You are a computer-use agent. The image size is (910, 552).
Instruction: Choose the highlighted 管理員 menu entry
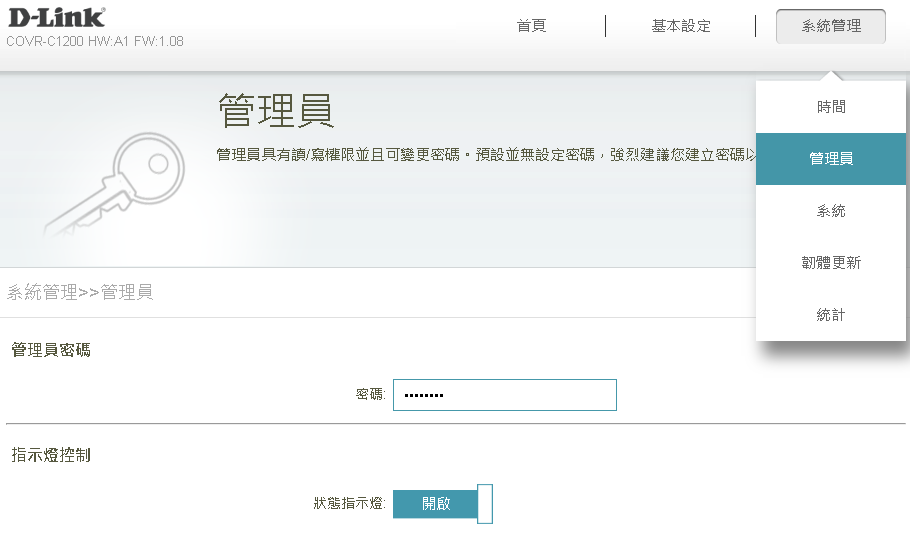[x=830, y=159]
